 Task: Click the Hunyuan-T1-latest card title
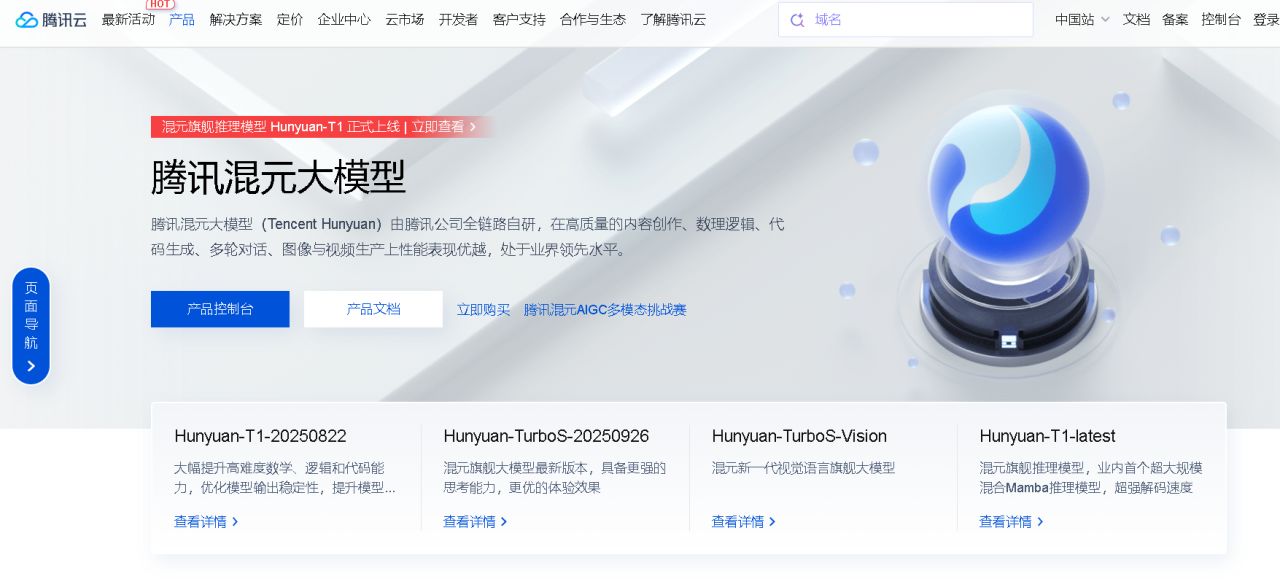coord(1047,436)
